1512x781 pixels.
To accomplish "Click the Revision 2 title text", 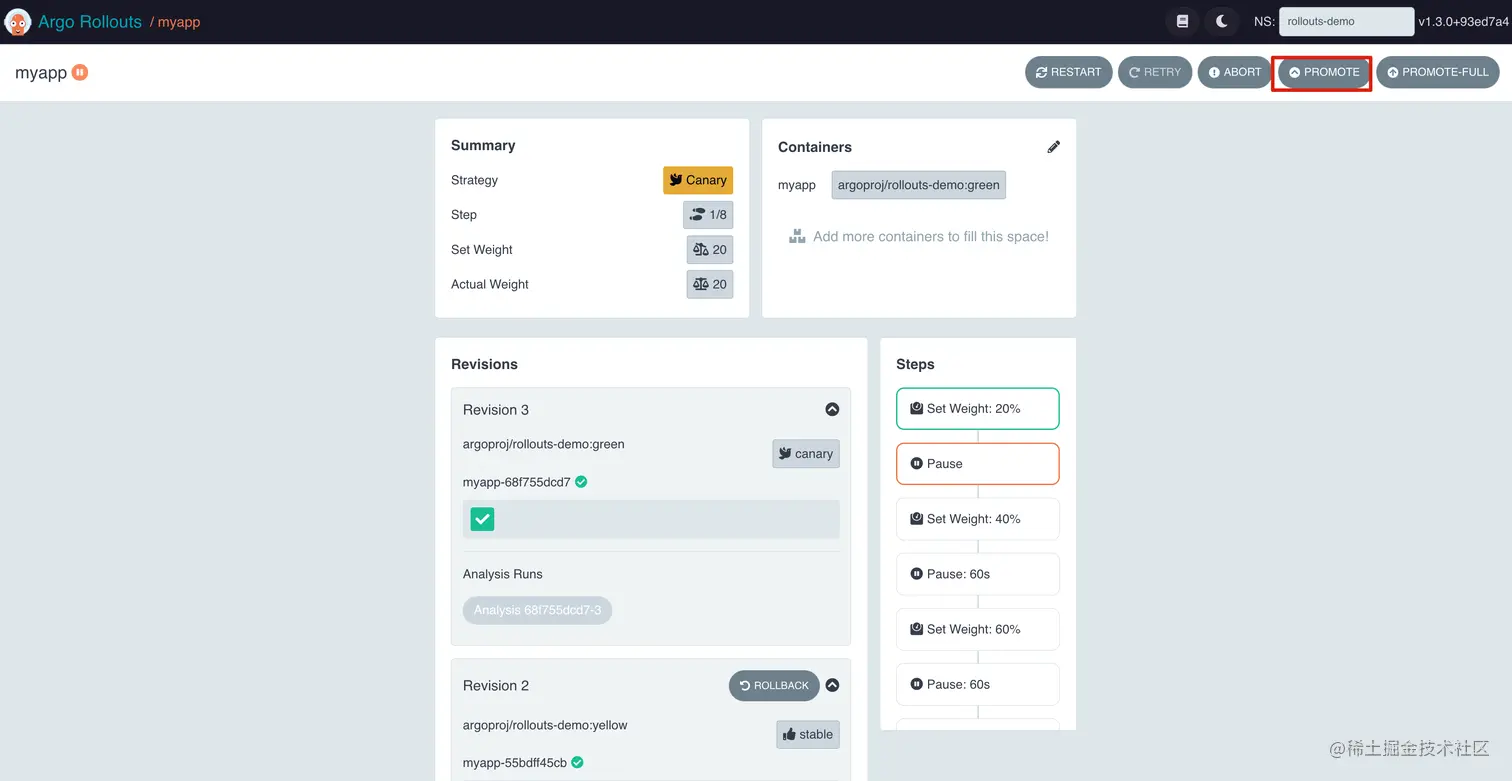I will tap(496, 686).
